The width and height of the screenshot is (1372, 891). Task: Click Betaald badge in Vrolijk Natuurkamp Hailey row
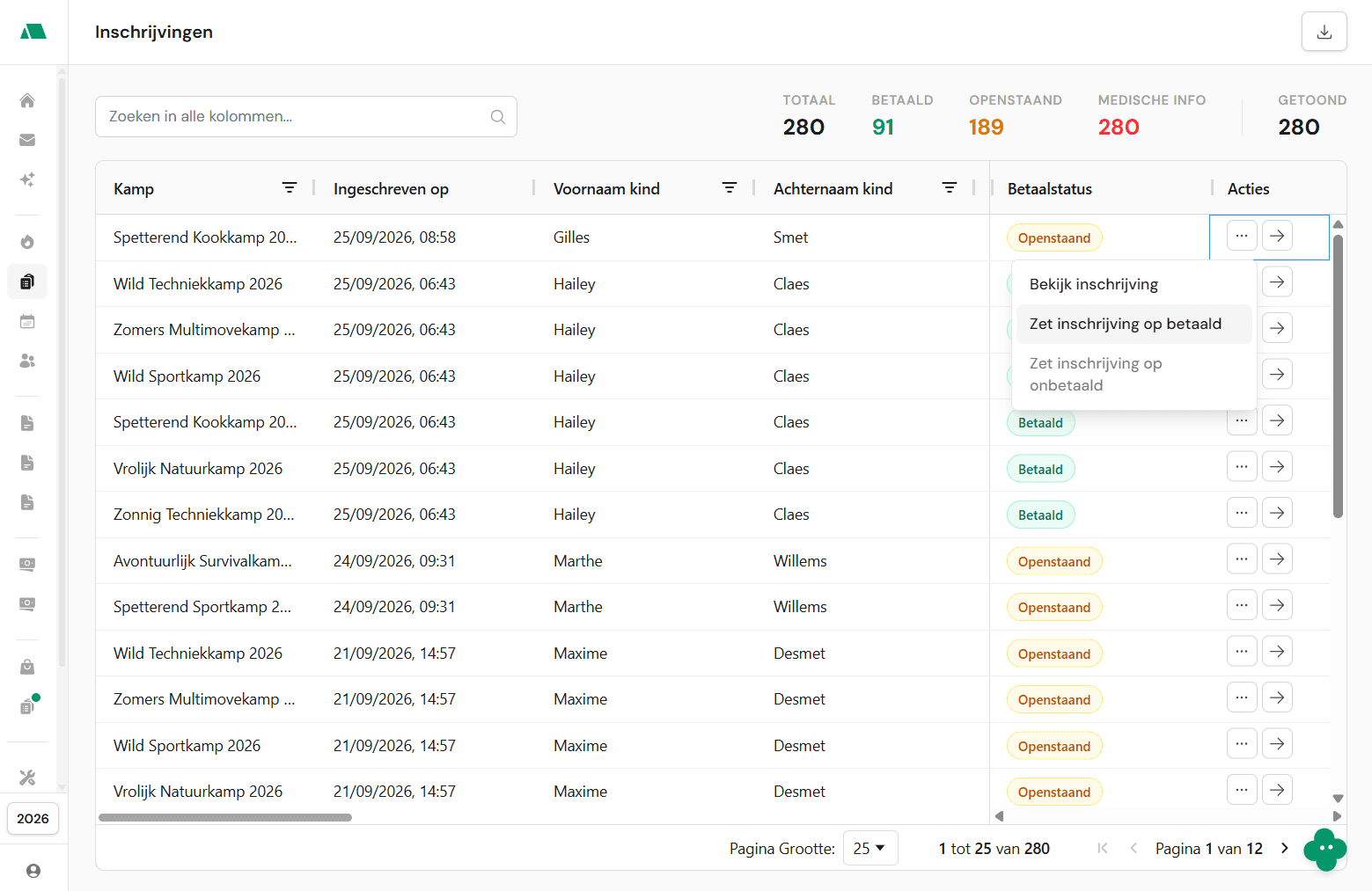pos(1040,470)
